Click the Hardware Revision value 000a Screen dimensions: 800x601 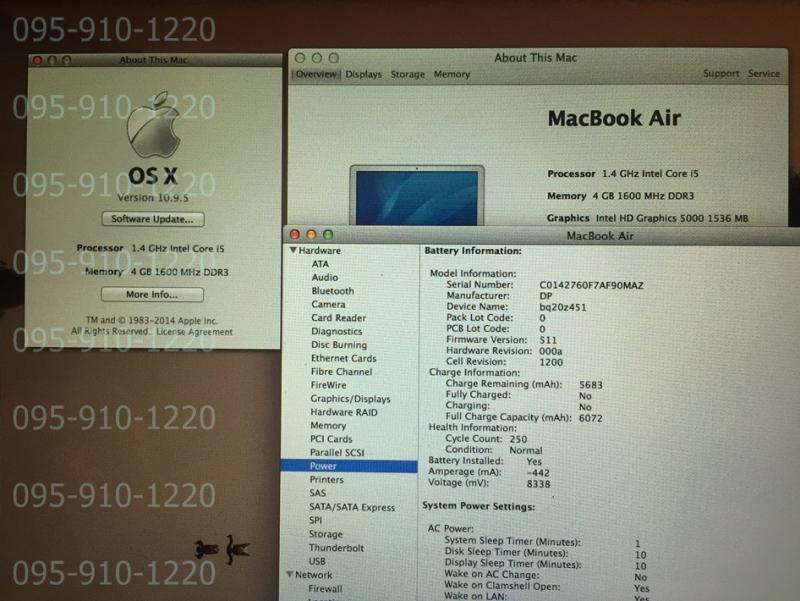551,351
